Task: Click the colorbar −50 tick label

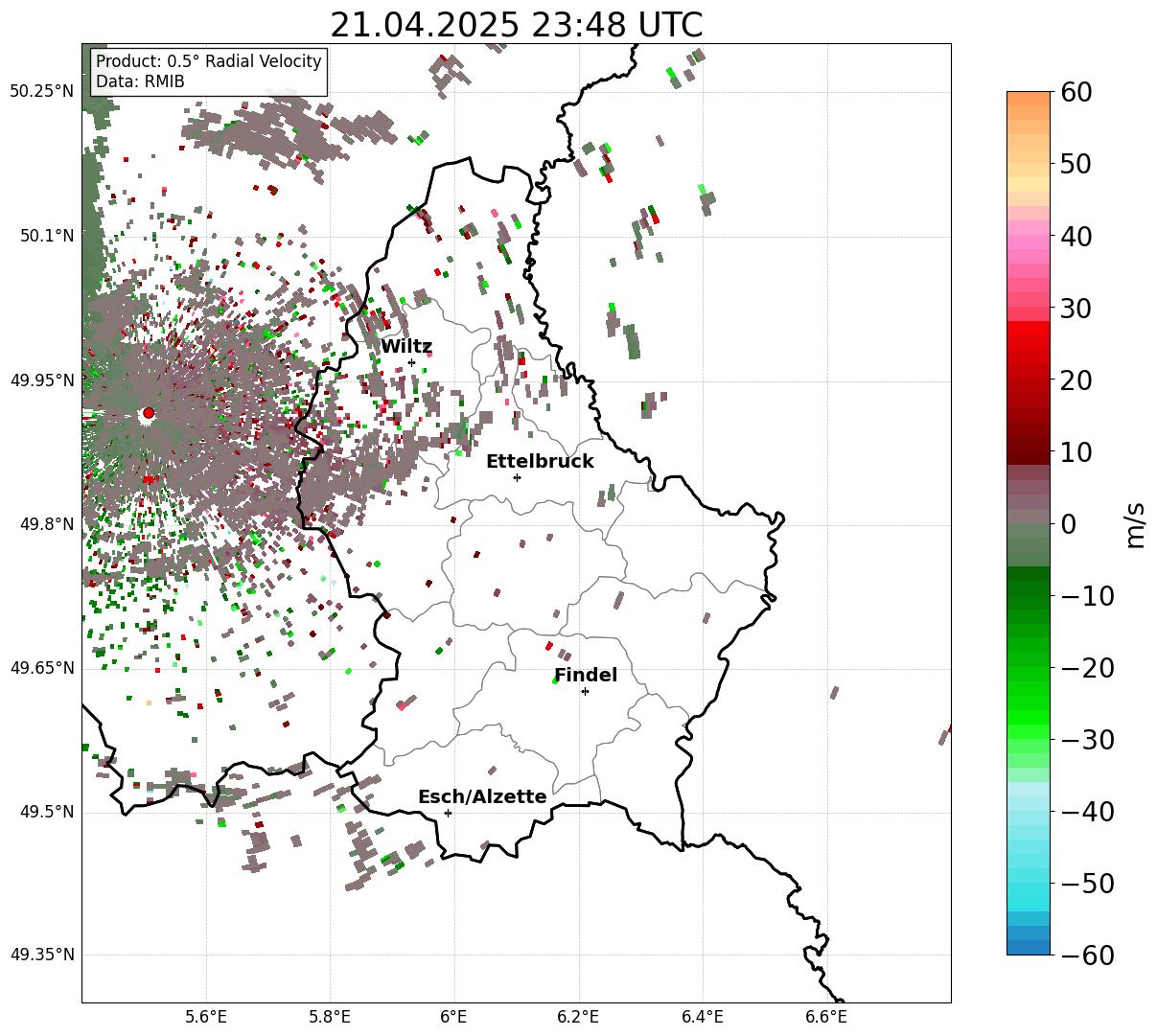Action: (x=1087, y=884)
